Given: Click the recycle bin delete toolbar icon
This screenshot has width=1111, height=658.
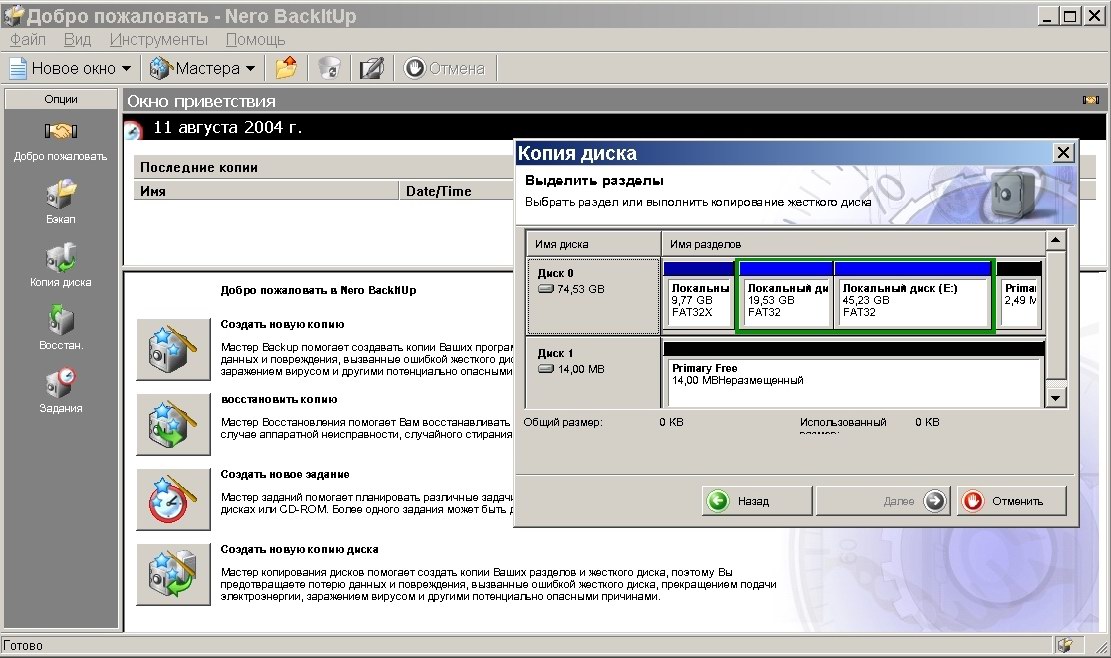Looking at the screenshot, I should point(329,68).
